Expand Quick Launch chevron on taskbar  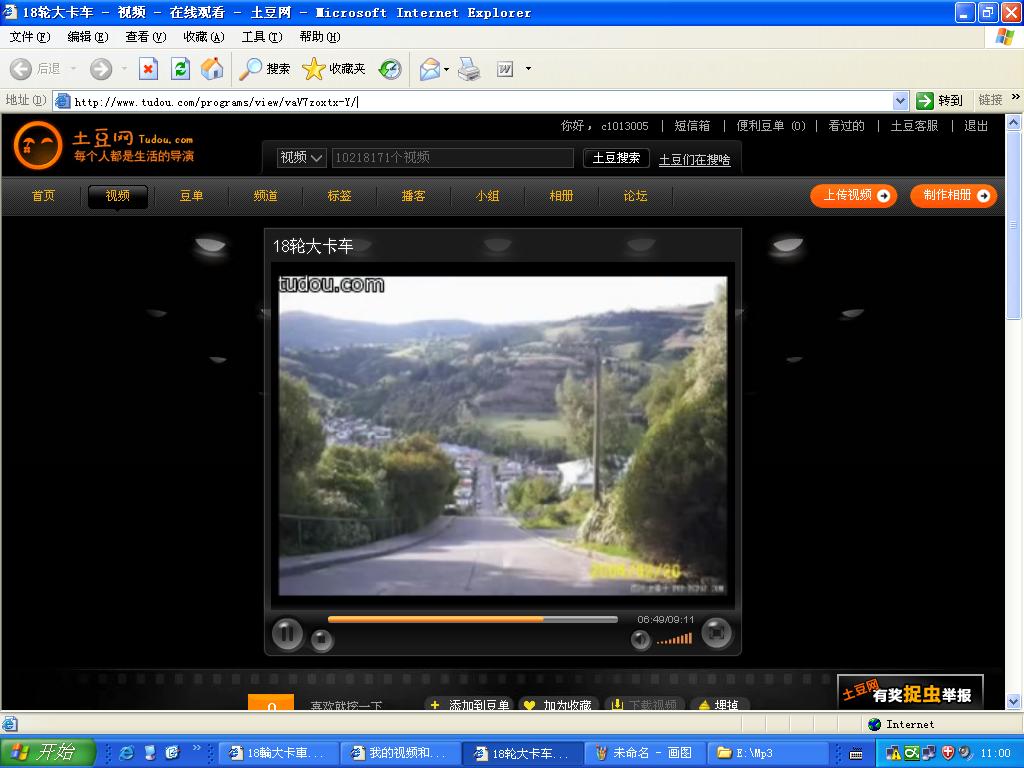click(x=197, y=748)
